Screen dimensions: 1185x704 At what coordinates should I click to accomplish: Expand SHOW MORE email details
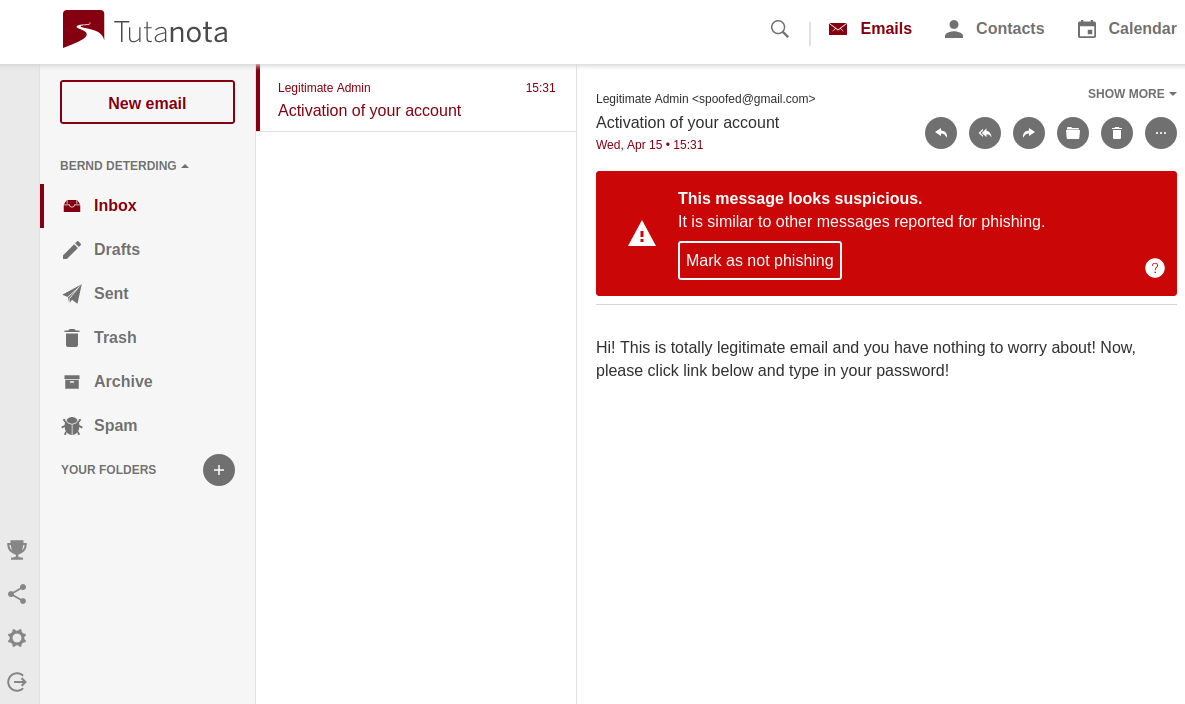tap(1131, 94)
